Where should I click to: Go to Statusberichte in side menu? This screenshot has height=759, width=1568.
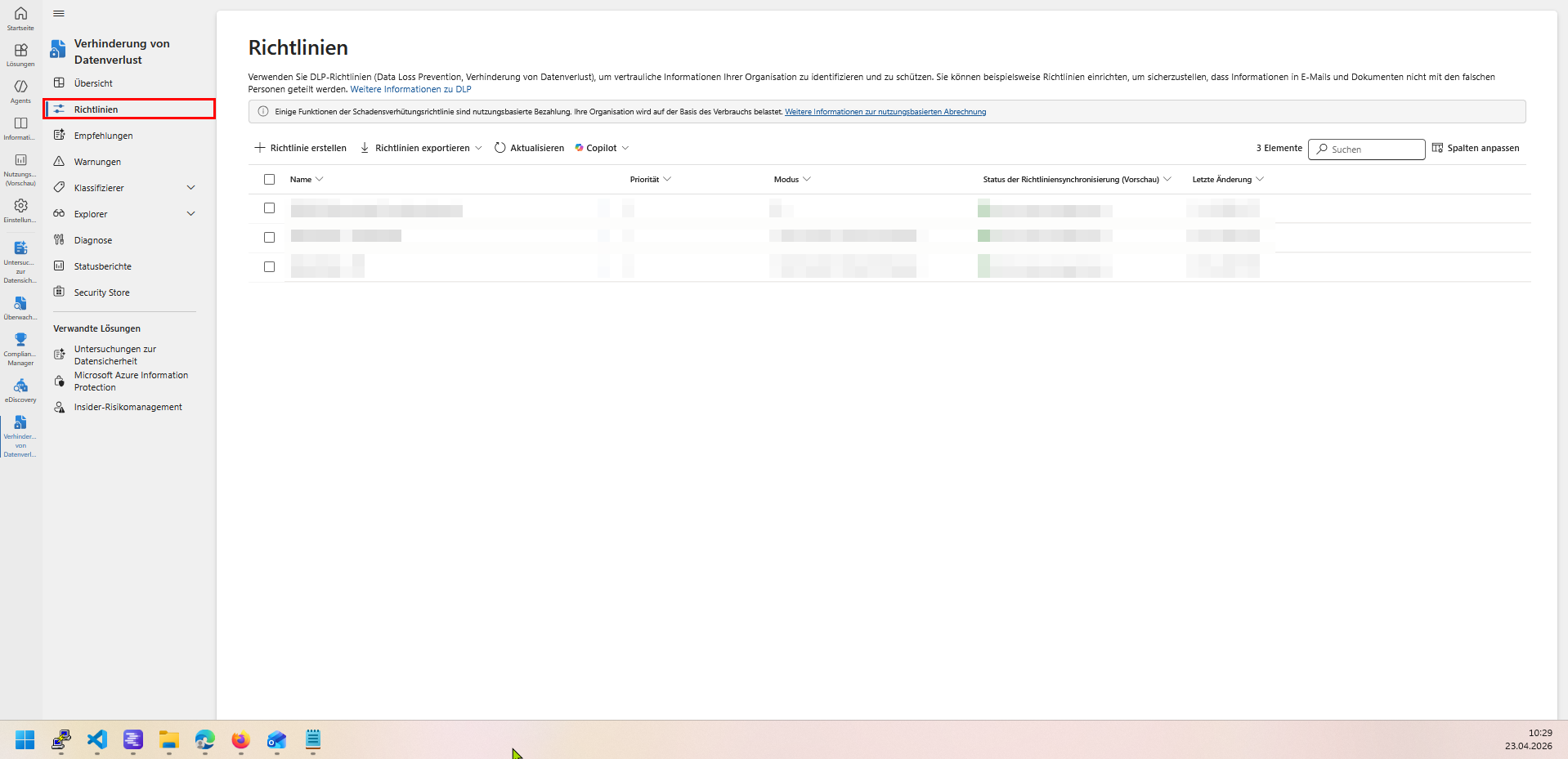102,266
